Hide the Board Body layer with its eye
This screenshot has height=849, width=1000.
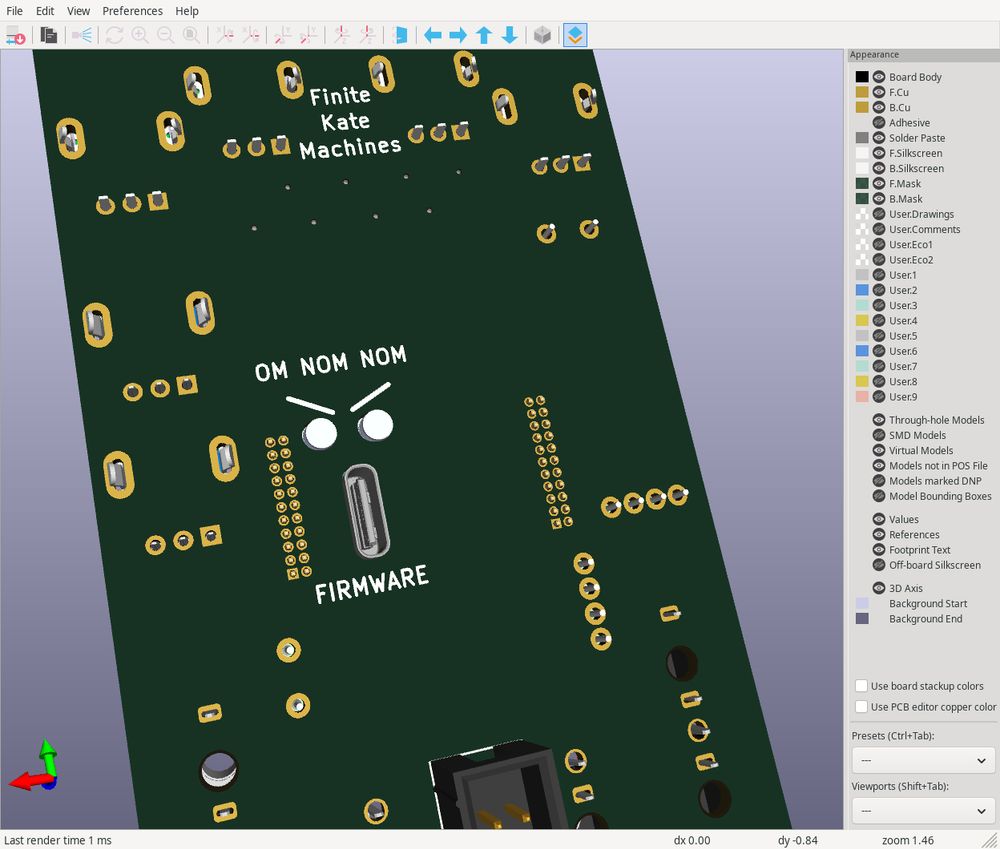879,77
